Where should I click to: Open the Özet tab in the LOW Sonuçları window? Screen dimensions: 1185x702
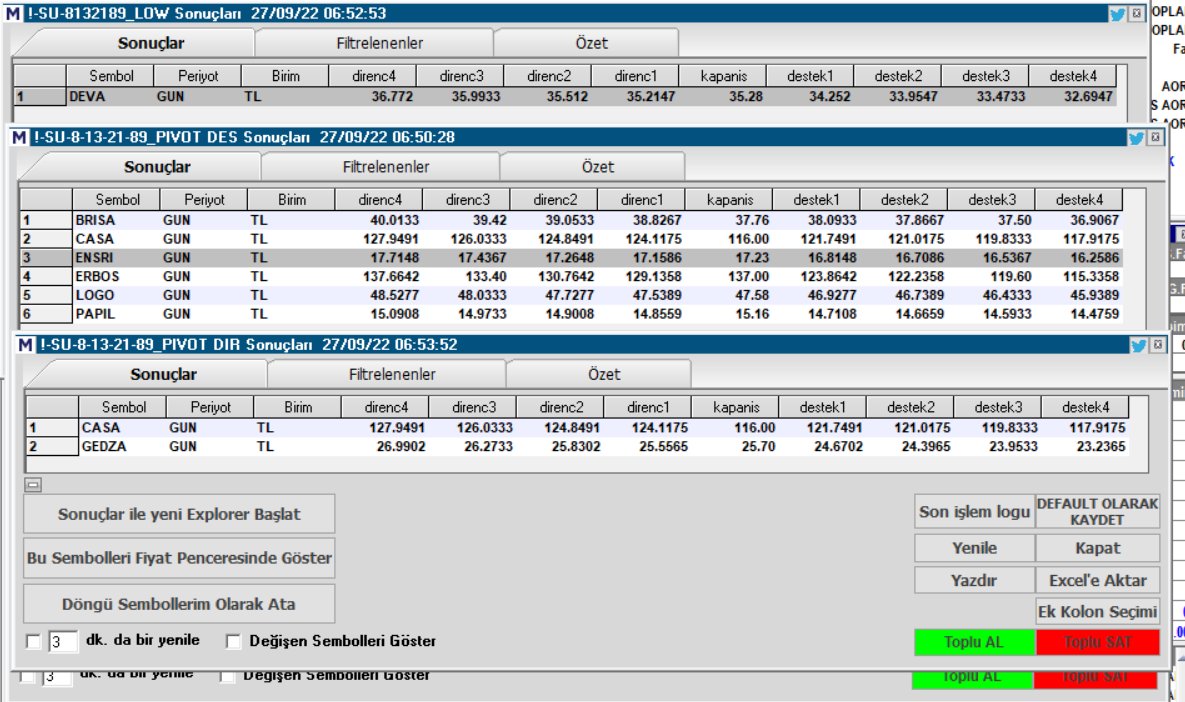[591, 43]
